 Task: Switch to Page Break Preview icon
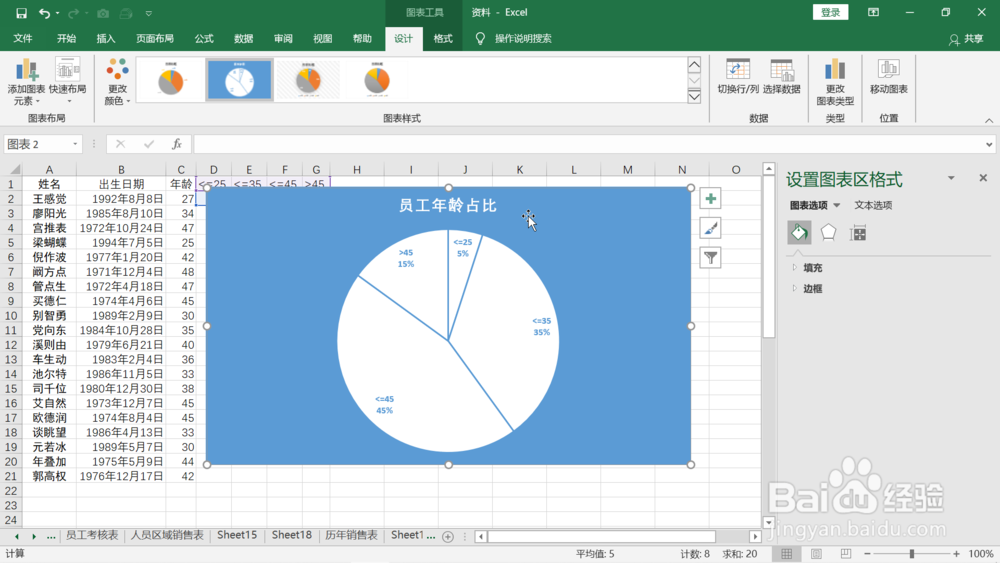[x=846, y=553]
